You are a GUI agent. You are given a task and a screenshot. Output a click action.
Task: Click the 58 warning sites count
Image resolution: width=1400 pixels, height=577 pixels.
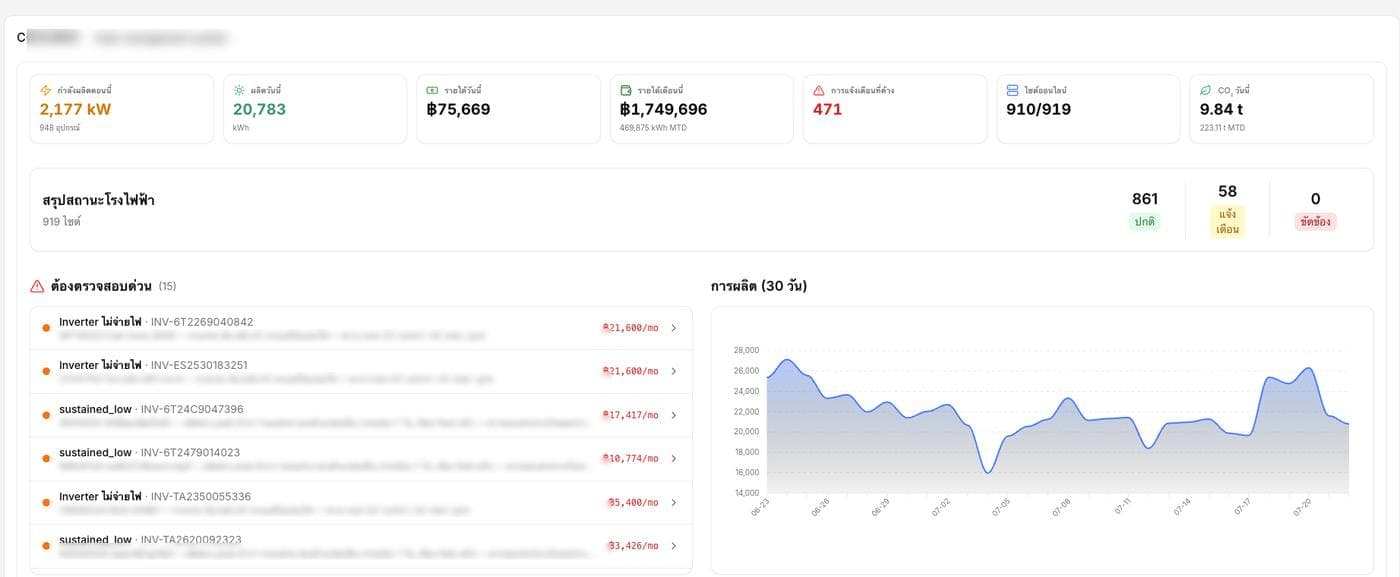pos(1228,191)
